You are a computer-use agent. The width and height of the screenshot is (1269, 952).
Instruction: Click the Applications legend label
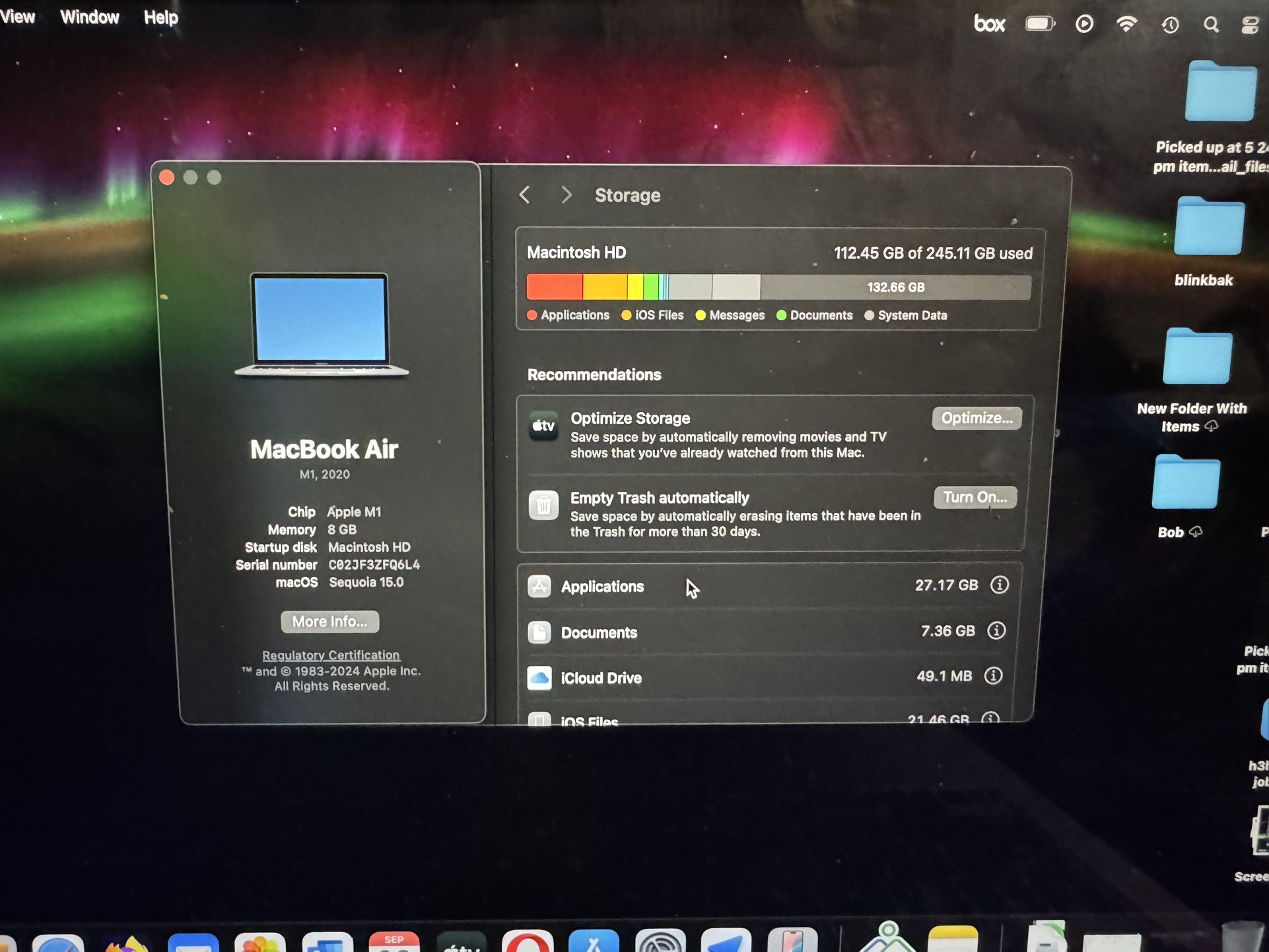tap(574, 315)
